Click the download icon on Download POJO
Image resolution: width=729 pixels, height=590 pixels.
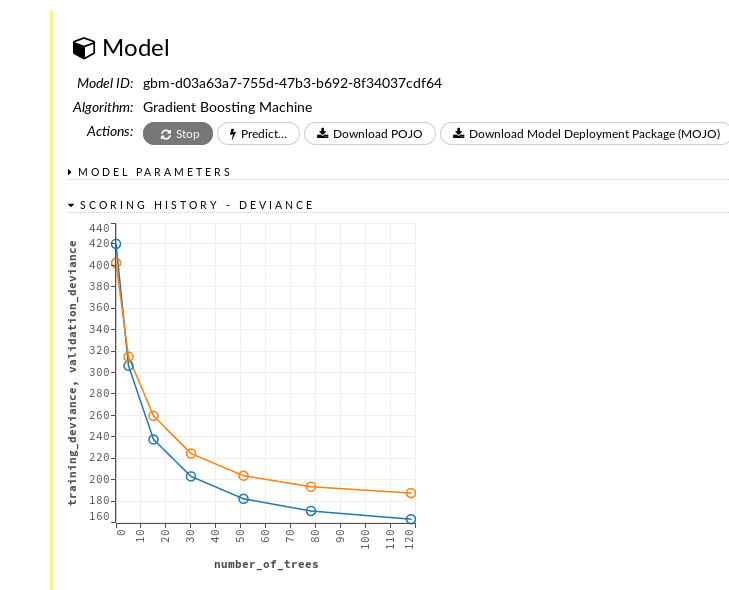point(322,134)
